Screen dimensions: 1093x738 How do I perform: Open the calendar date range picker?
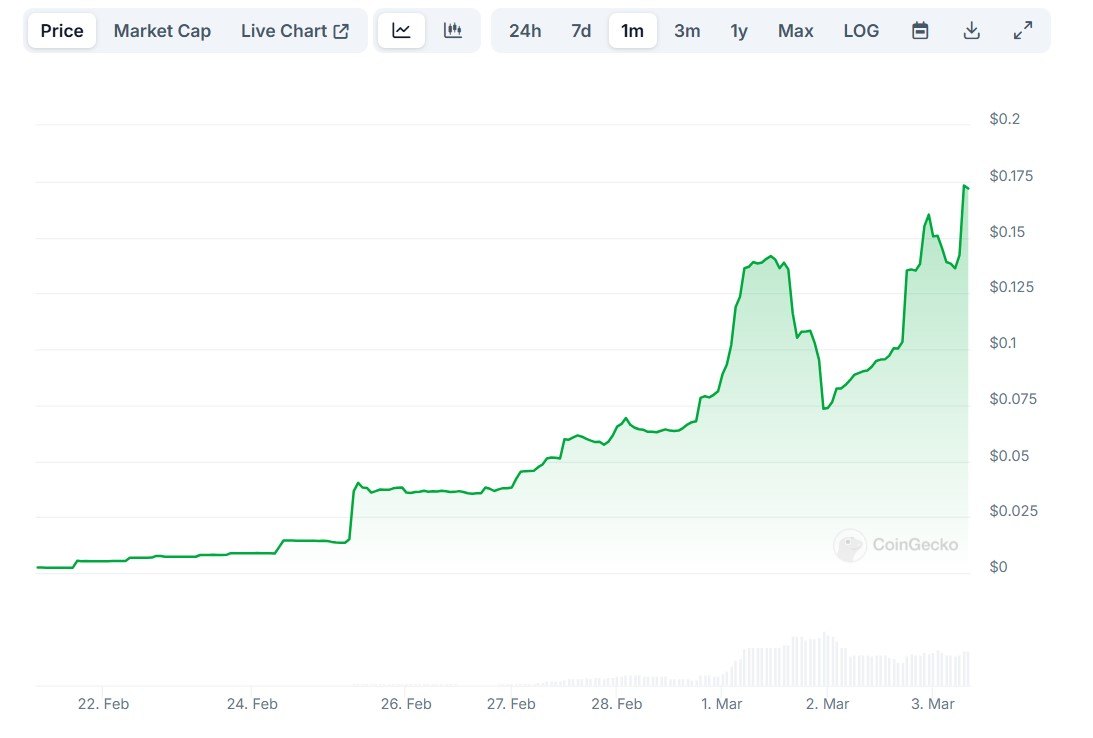tap(920, 31)
